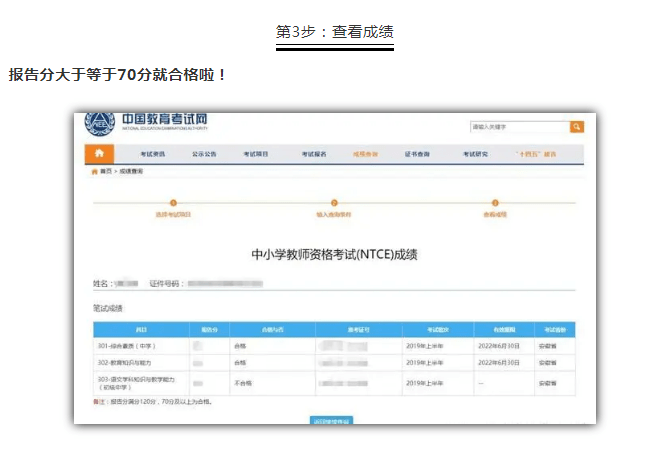Image resolution: width=669 pixels, height=457 pixels.
Task: Click the NEEA circular logo emblem
Action: 100,124
